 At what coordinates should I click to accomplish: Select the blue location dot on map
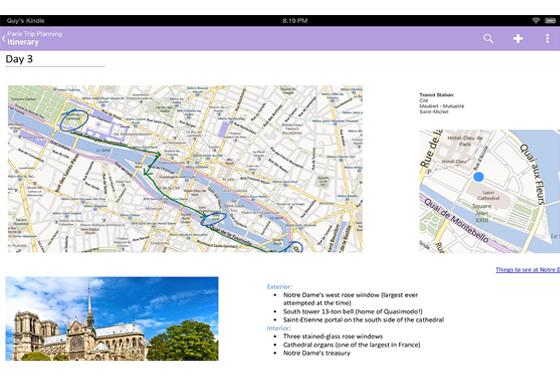[478, 176]
